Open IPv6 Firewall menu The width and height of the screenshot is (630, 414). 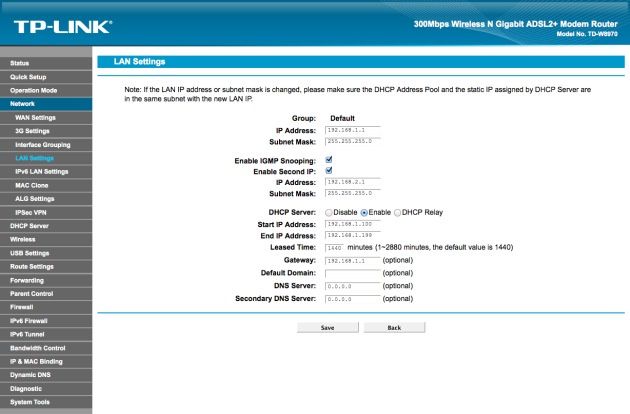click(46, 321)
